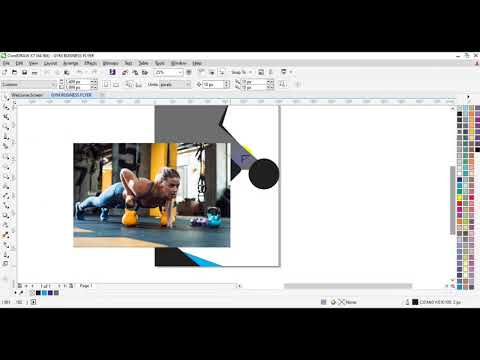480x360 pixels.
Task: Pick the black document palette swatch
Action: pyautogui.click(x=38, y=293)
